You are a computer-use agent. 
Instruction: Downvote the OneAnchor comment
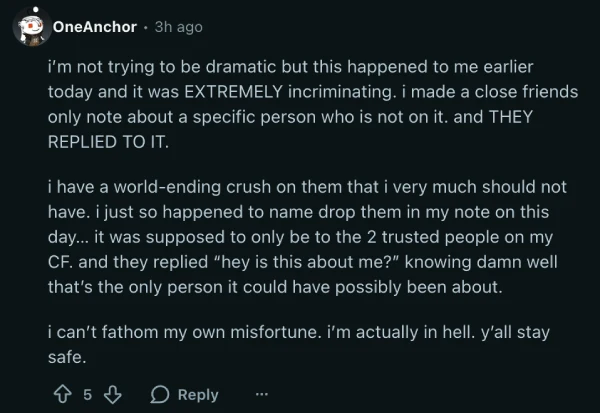(x=113, y=394)
